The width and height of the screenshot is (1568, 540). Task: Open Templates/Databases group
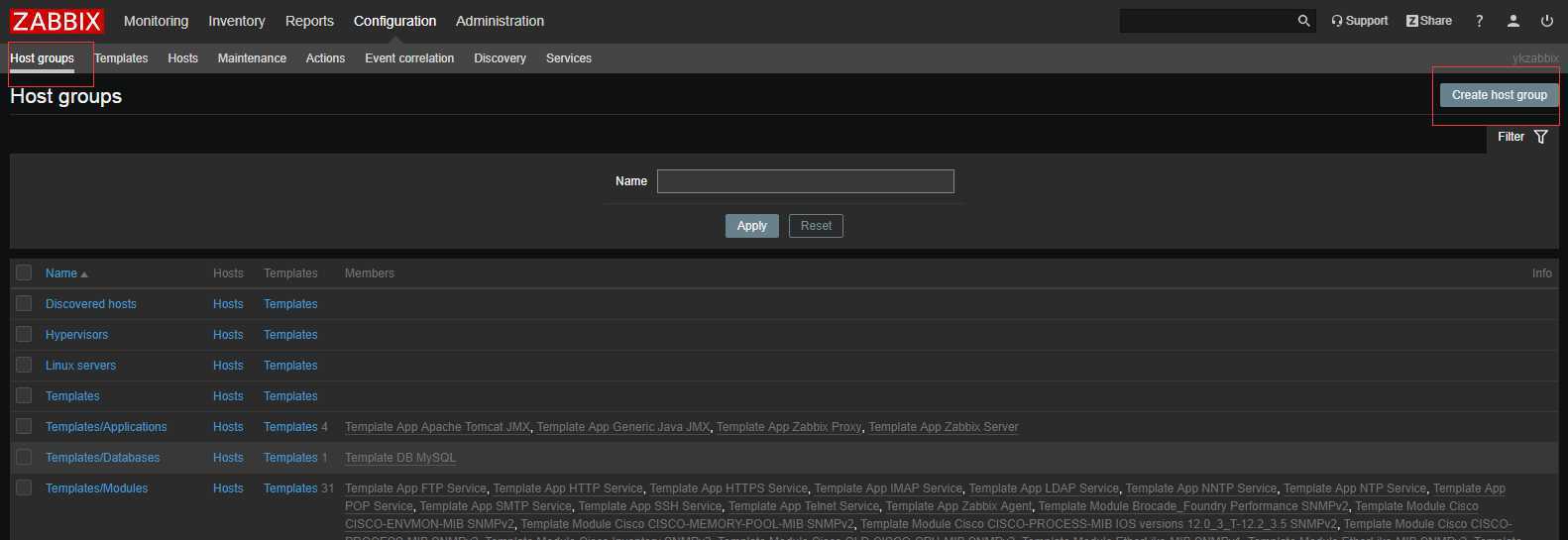pyautogui.click(x=102, y=458)
